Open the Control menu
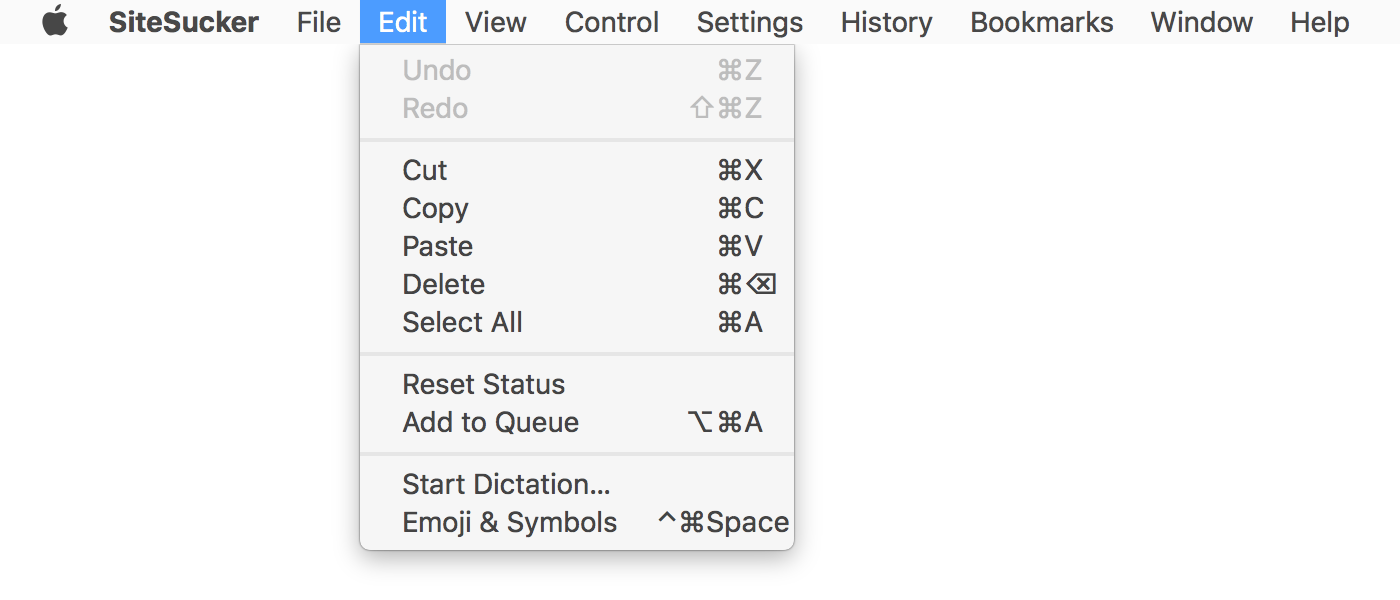 click(x=611, y=21)
